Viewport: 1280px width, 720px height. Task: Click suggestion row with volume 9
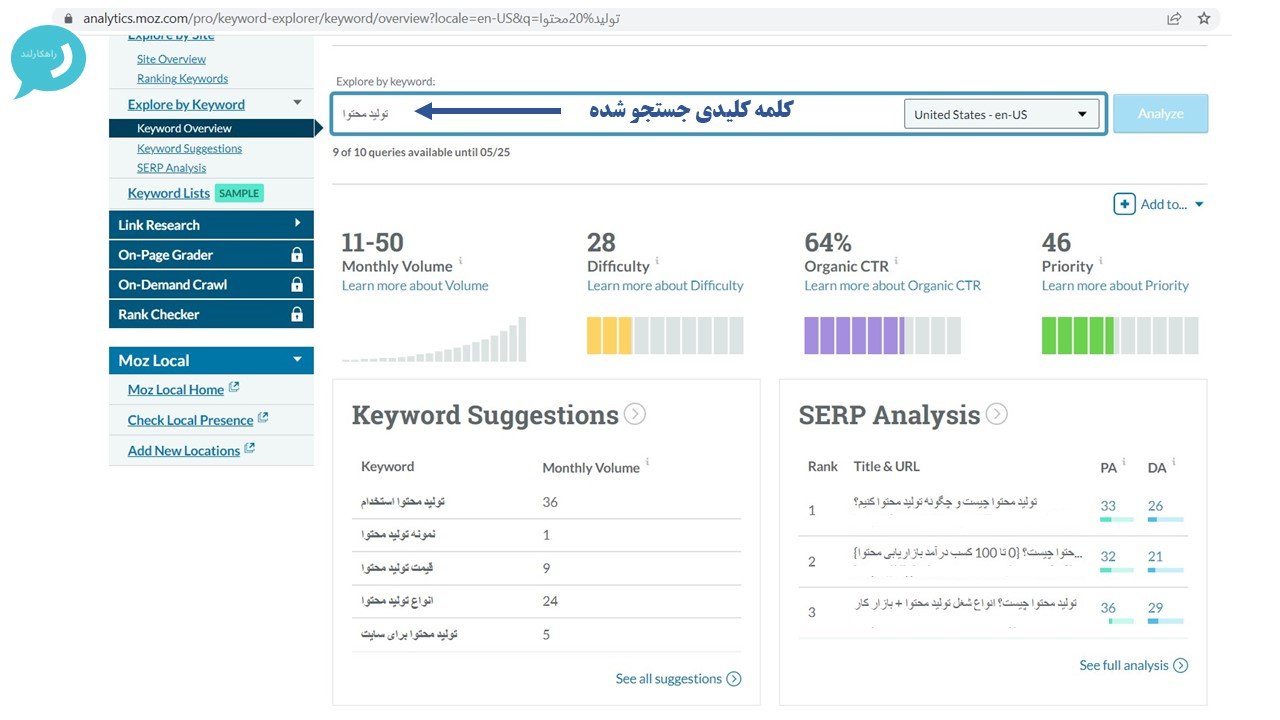546,568
